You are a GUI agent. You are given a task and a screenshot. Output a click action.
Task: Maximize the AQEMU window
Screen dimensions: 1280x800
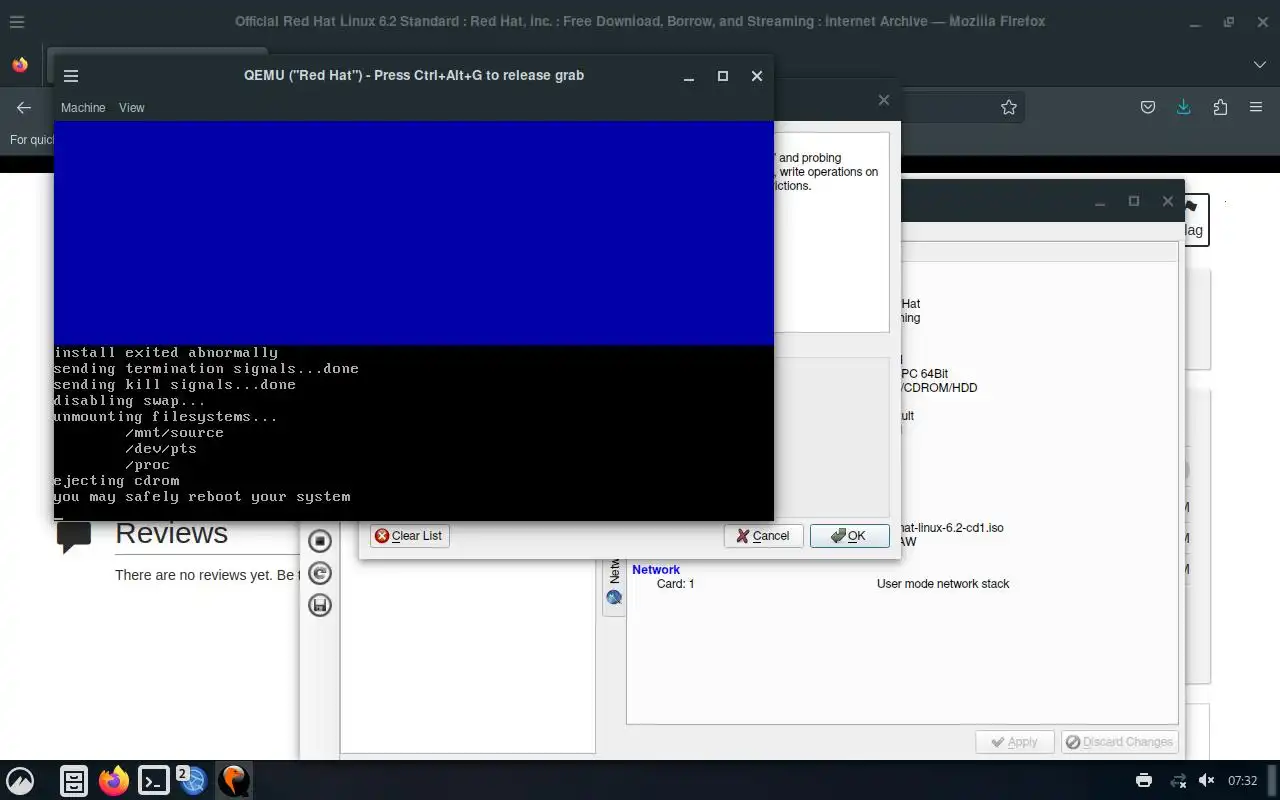pos(1134,201)
